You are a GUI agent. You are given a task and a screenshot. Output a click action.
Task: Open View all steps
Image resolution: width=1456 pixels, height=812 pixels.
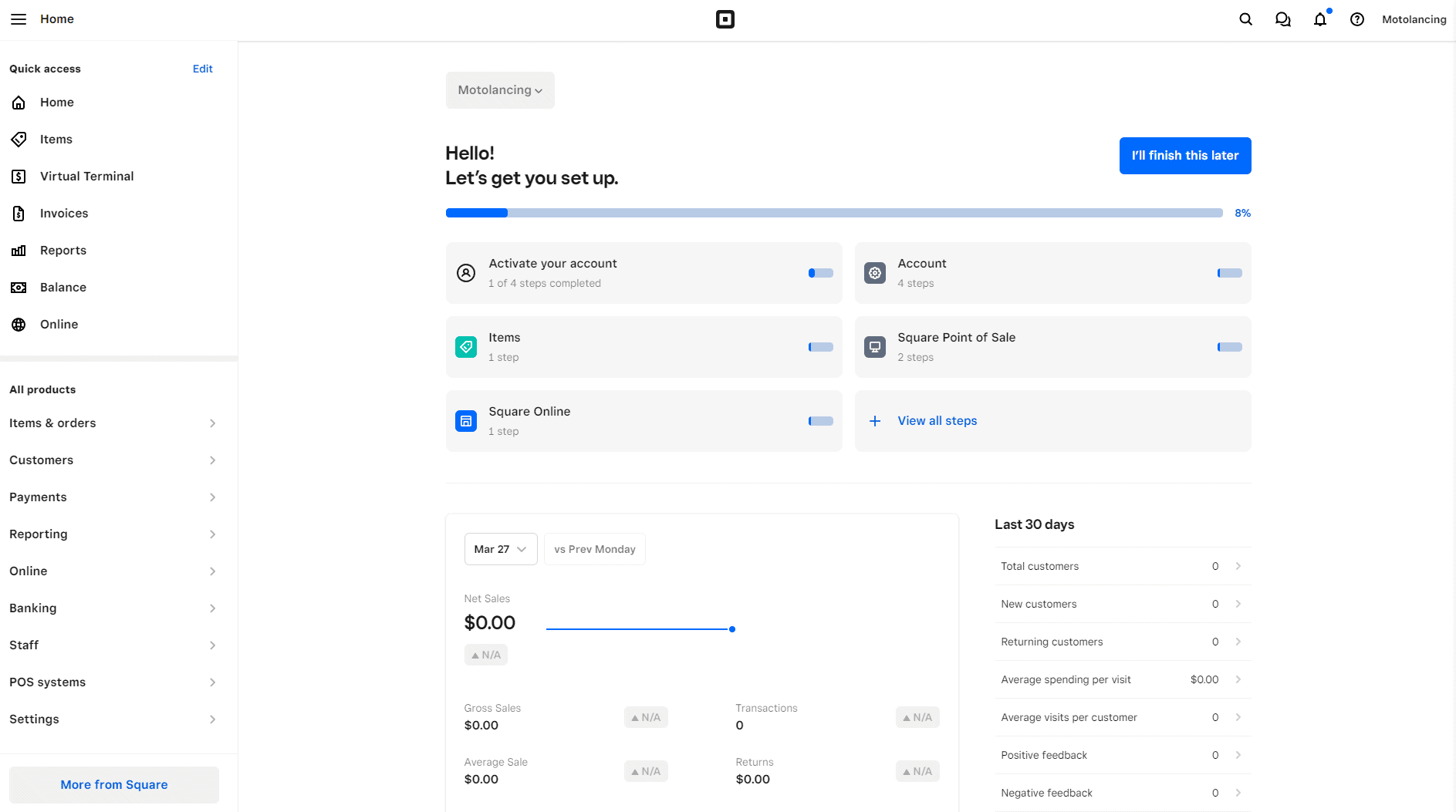937,420
